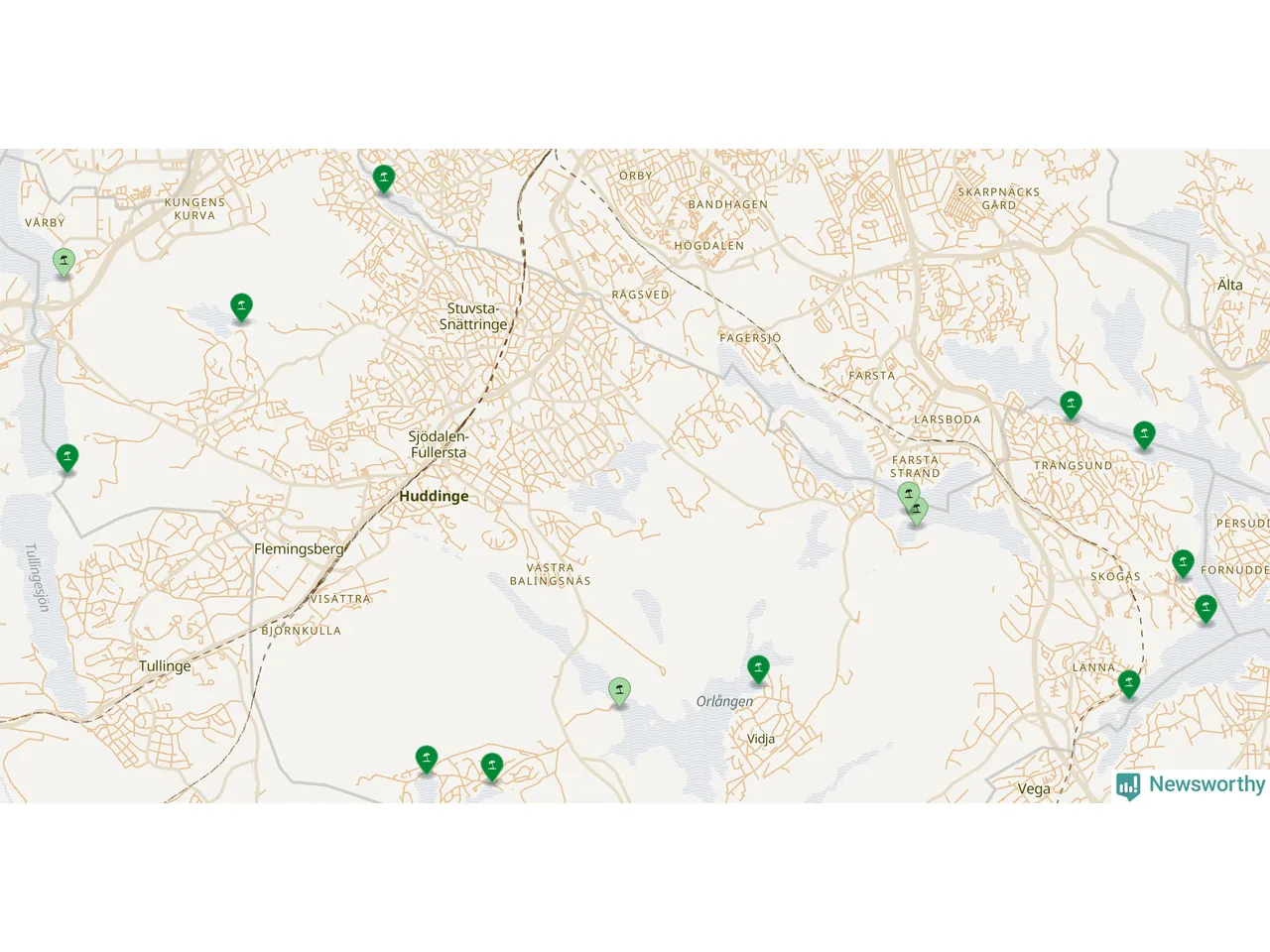The image size is (1270, 952).
Task: Click the beach marker above Orlången lake
Action: point(758,669)
